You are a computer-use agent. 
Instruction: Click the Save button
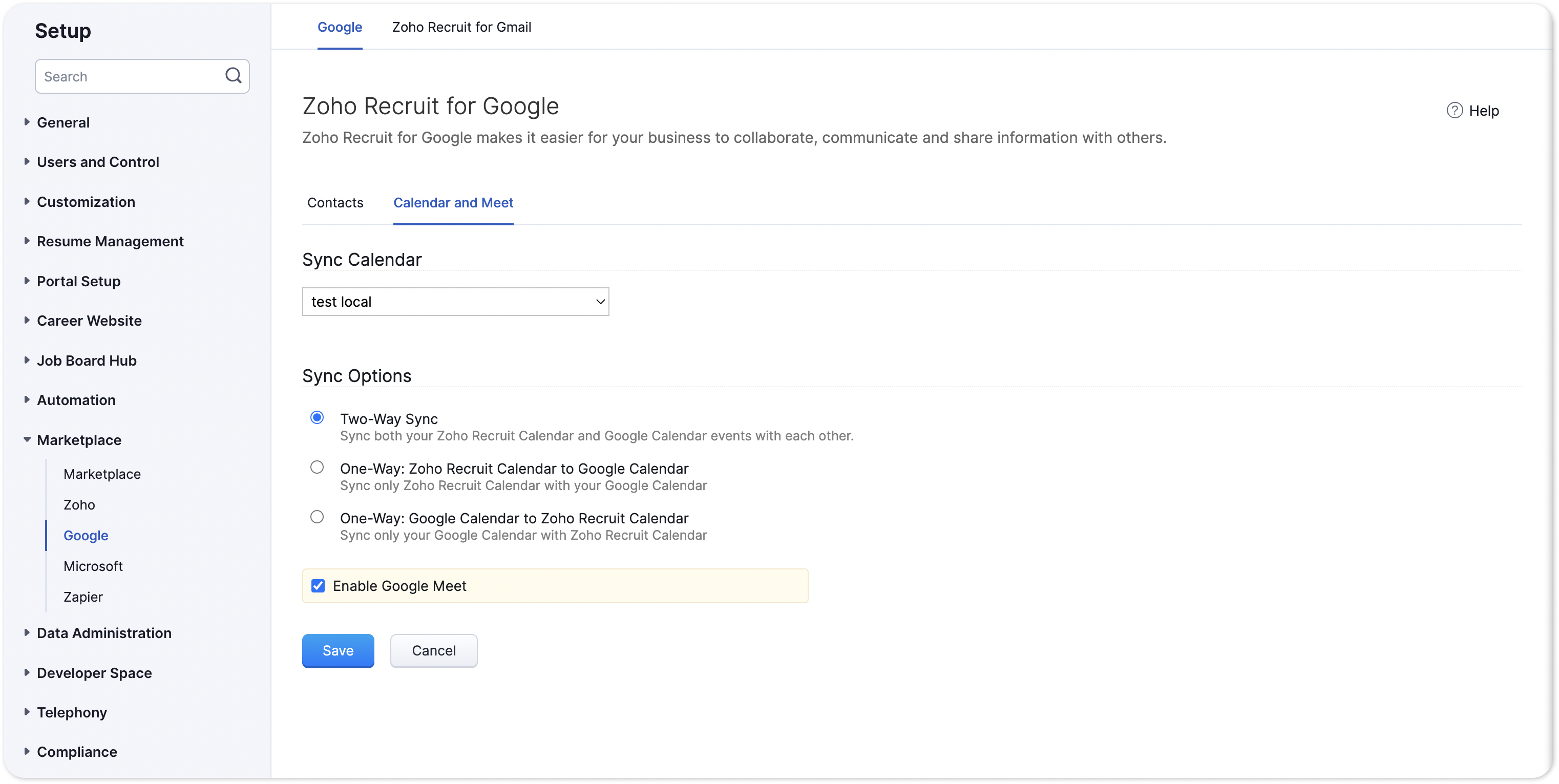(339, 650)
